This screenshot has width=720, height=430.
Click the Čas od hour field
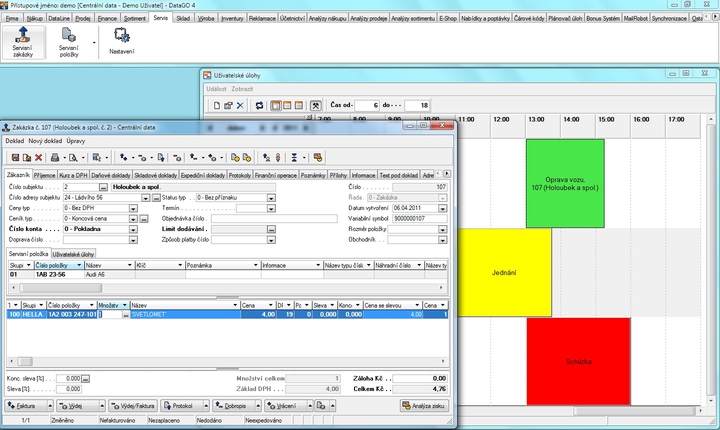click(367, 105)
